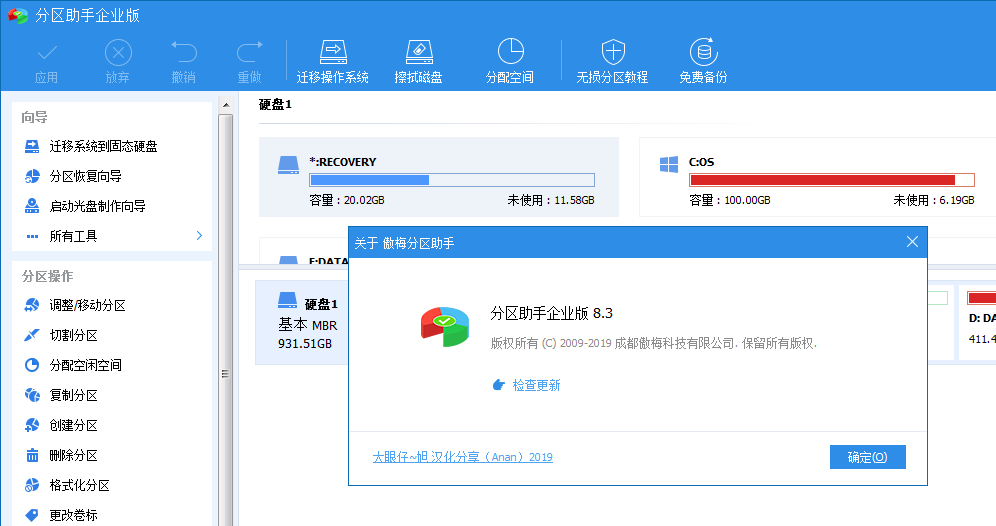The height and width of the screenshot is (526, 996).
Task: Click 所有工具 text label
Action: click(x=74, y=236)
